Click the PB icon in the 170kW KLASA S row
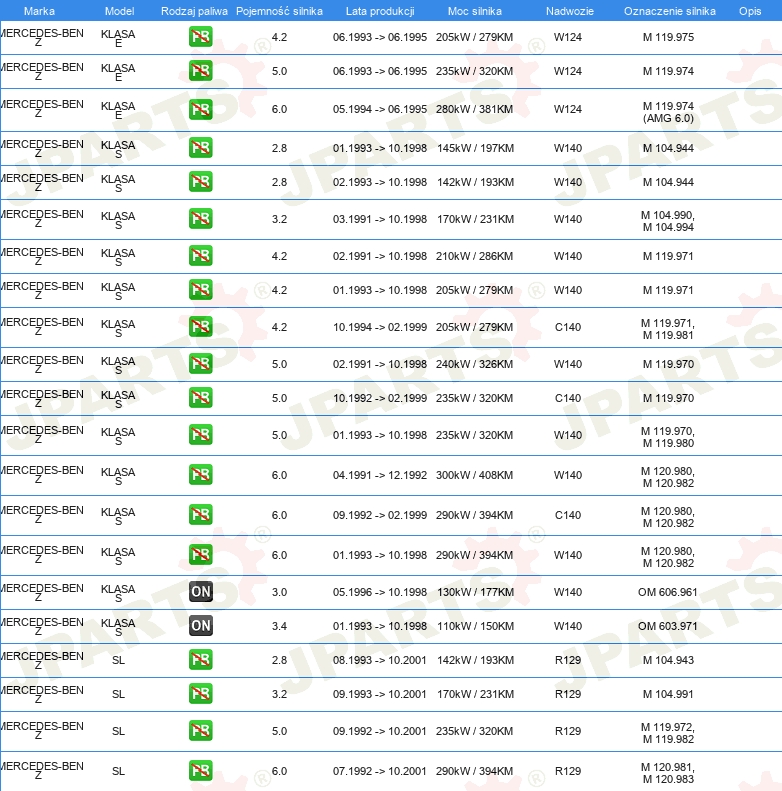This screenshot has width=782, height=791. (200, 219)
